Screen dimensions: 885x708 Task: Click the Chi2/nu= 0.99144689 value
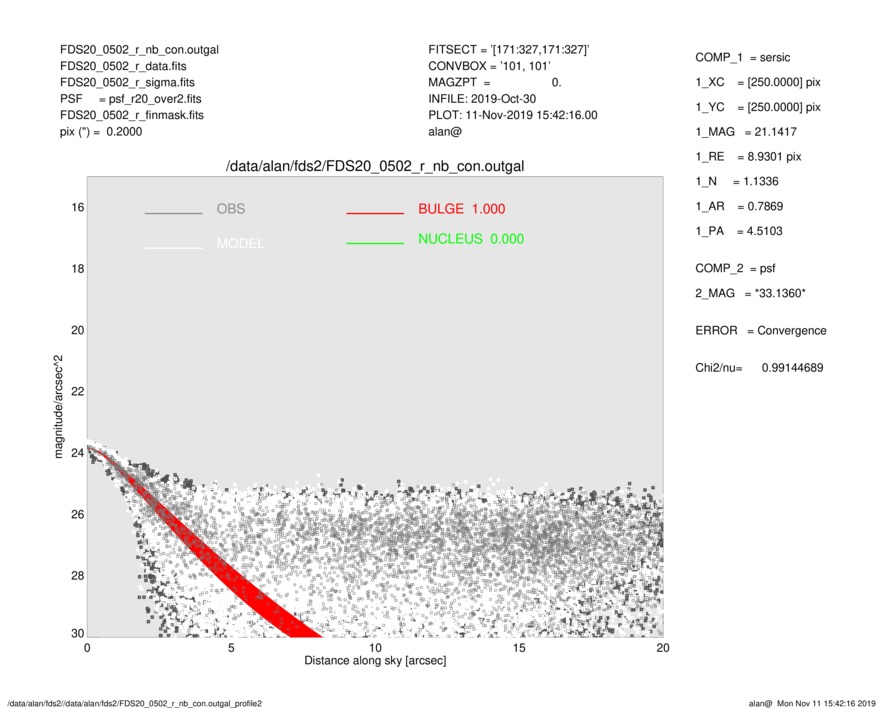[x=759, y=368]
